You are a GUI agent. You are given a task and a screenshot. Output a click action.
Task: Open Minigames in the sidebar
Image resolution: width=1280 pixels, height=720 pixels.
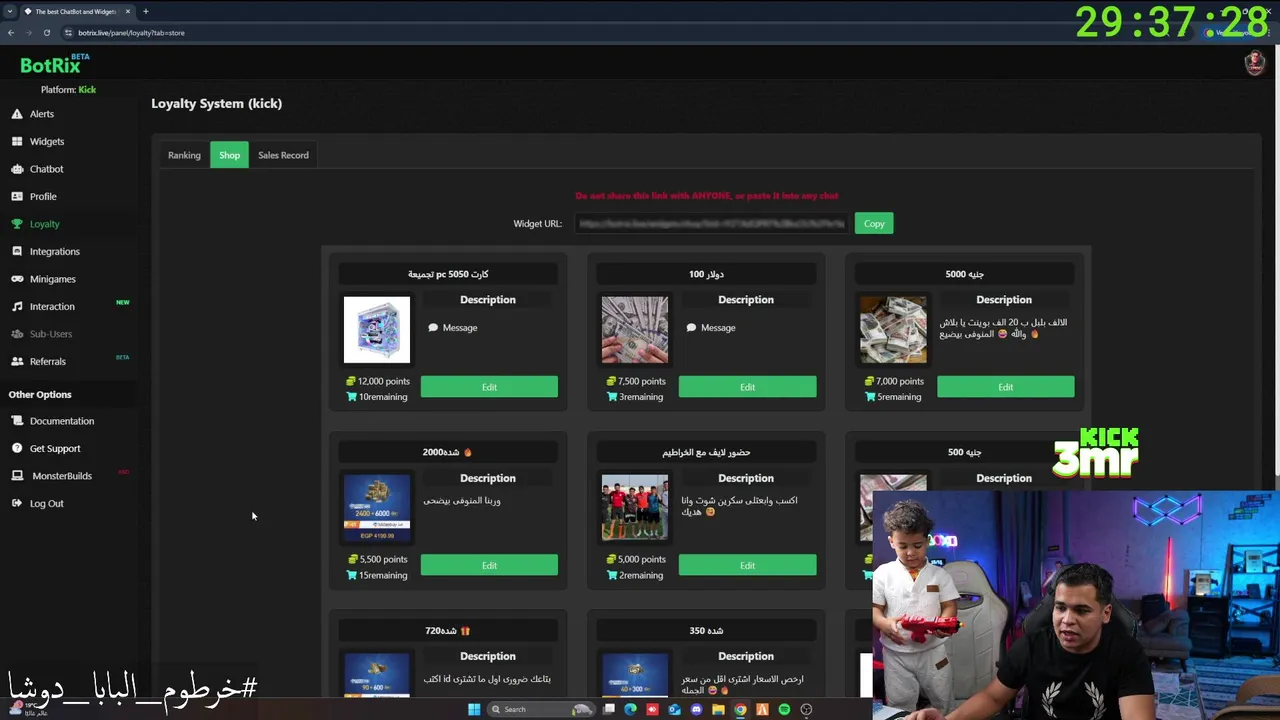pyautogui.click(x=52, y=279)
